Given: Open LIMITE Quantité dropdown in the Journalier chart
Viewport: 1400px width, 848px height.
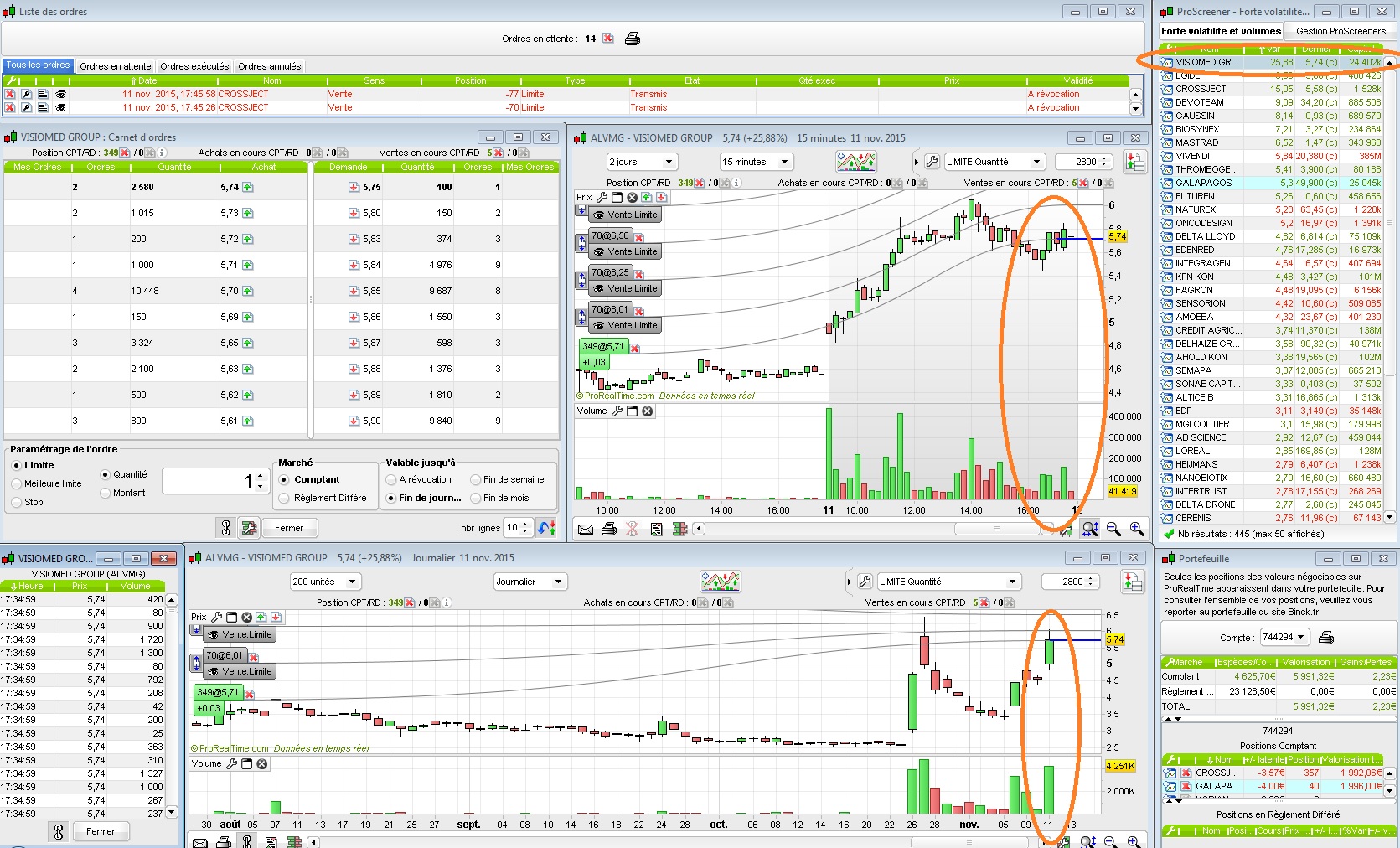Looking at the screenshot, I should [949, 582].
